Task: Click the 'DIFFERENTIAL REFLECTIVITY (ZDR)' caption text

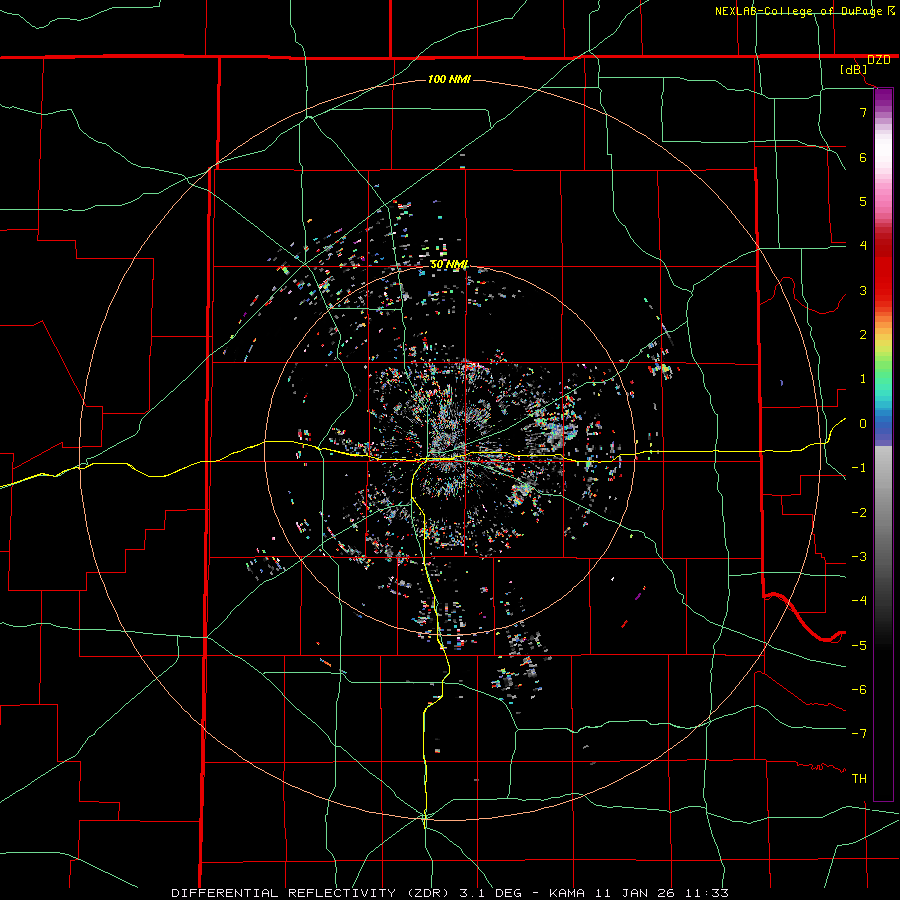Action: [x=312, y=893]
